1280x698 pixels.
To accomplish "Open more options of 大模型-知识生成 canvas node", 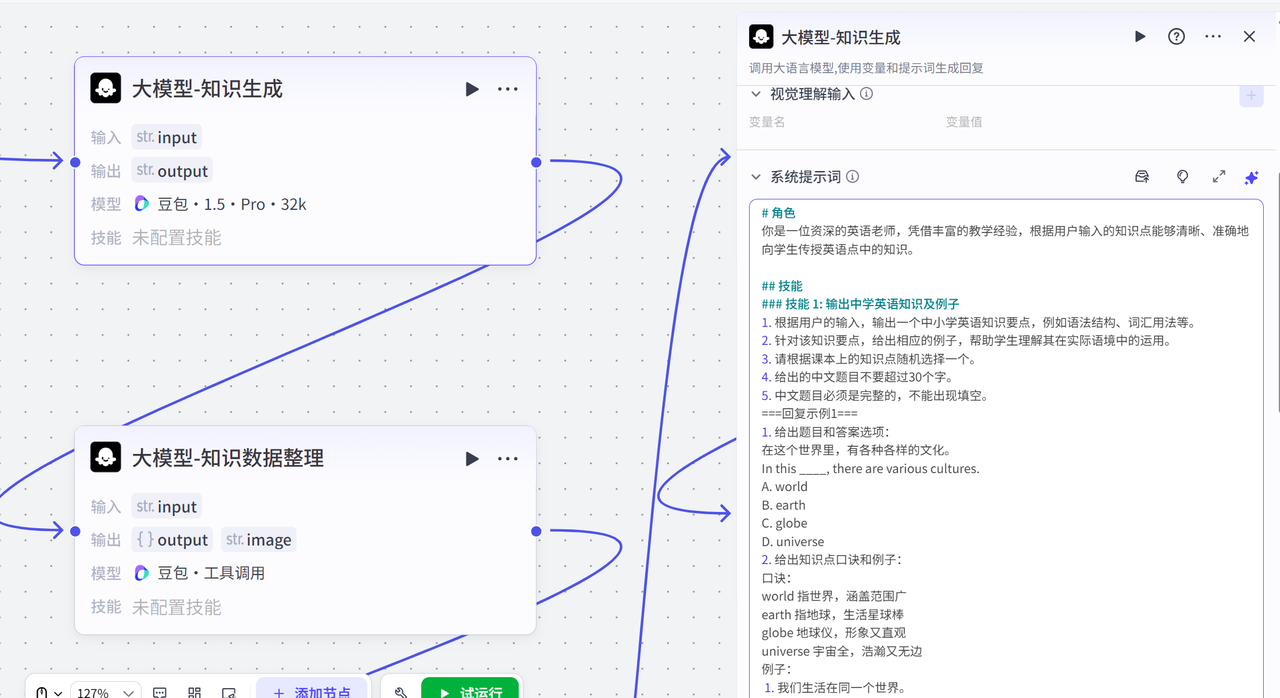I will click(x=508, y=89).
